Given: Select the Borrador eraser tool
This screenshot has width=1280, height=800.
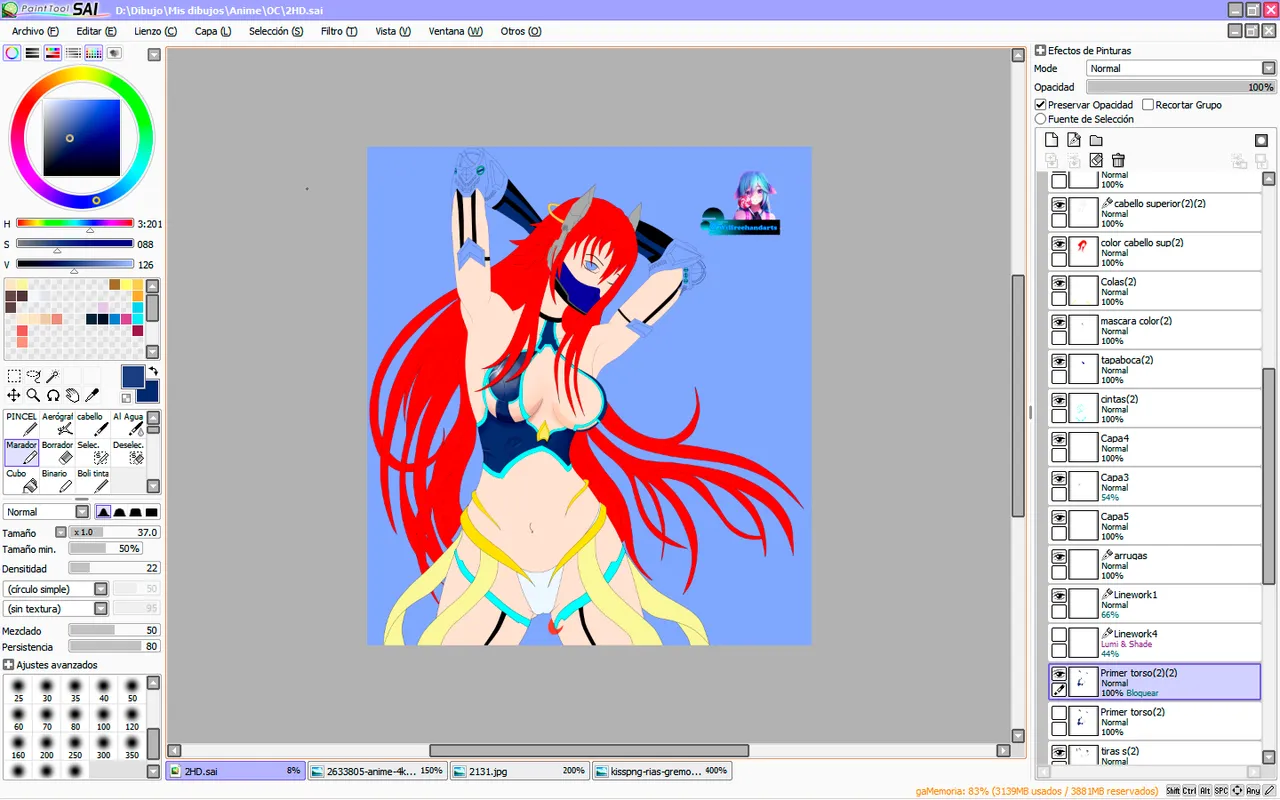Looking at the screenshot, I should 58,452.
